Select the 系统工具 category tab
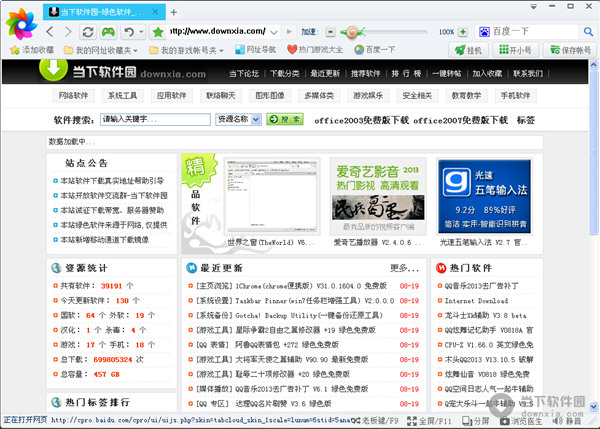 [122, 96]
